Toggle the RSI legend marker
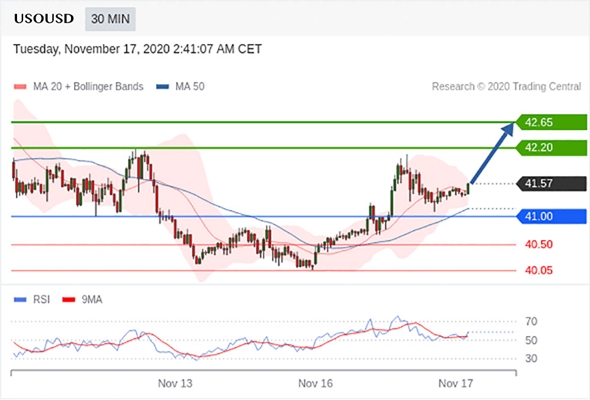 pos(20,300)
